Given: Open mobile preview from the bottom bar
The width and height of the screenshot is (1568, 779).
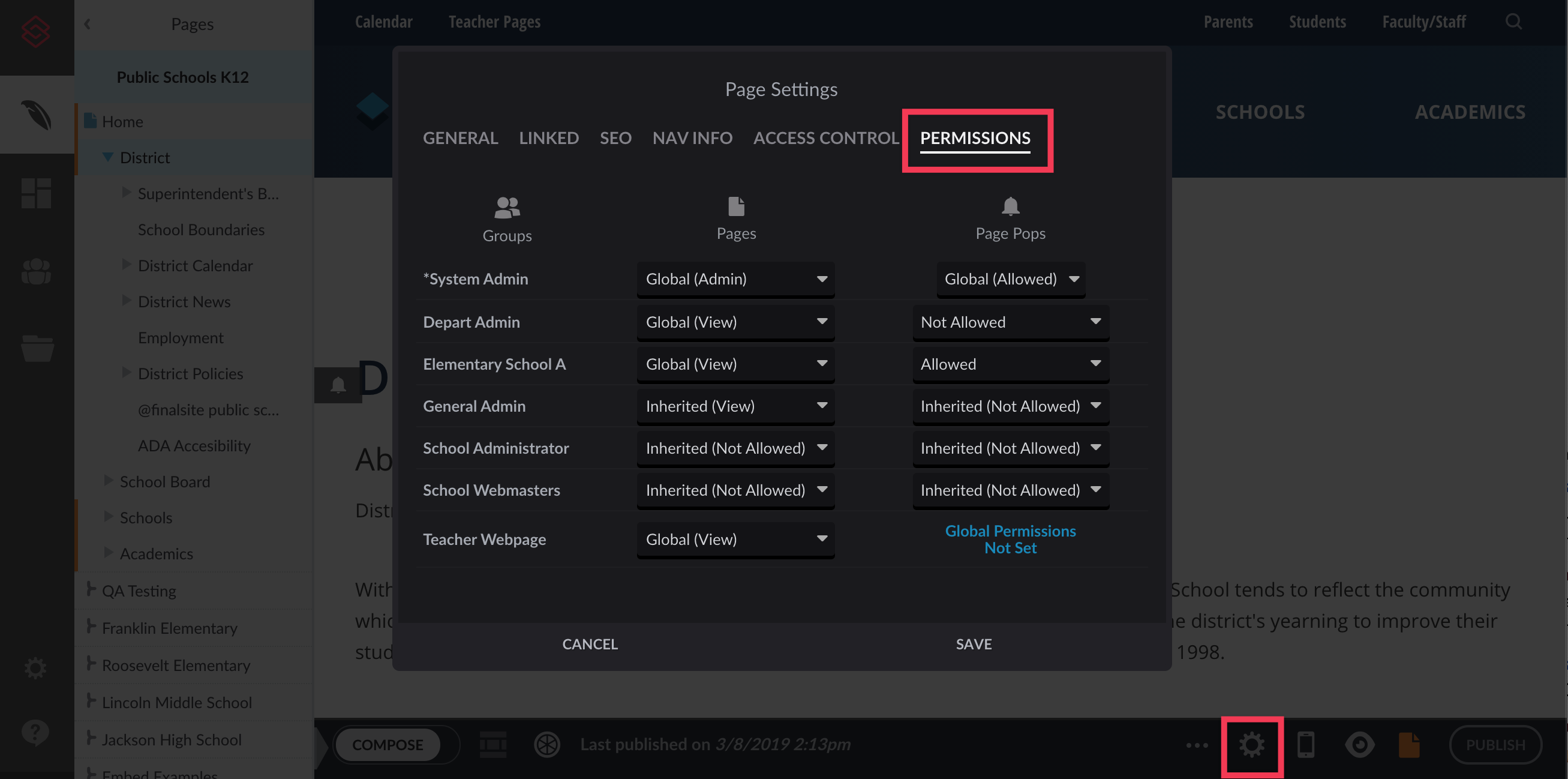Looking at the screenshot, I should click(x=1306, y=744).
